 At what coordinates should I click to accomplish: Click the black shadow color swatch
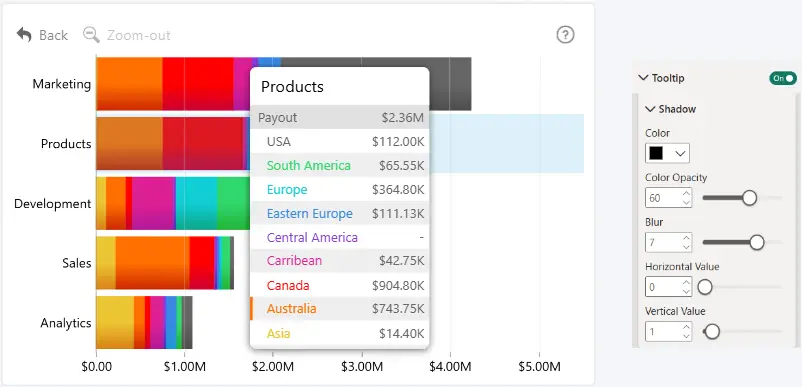(x=656, y=153)
